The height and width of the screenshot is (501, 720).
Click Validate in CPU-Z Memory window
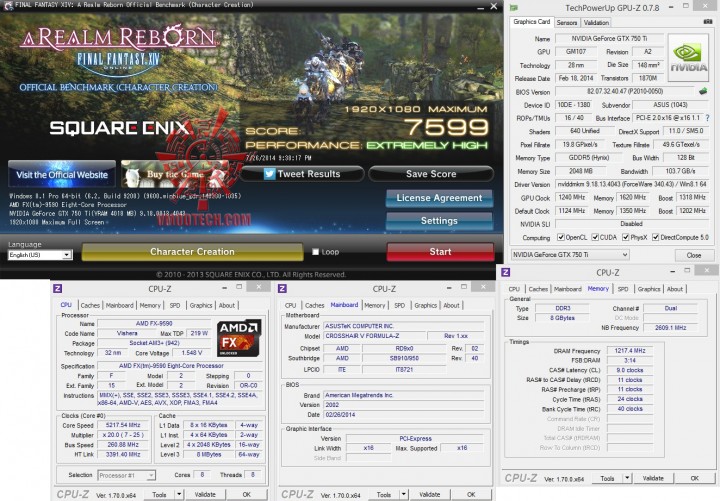coord(652,478)
